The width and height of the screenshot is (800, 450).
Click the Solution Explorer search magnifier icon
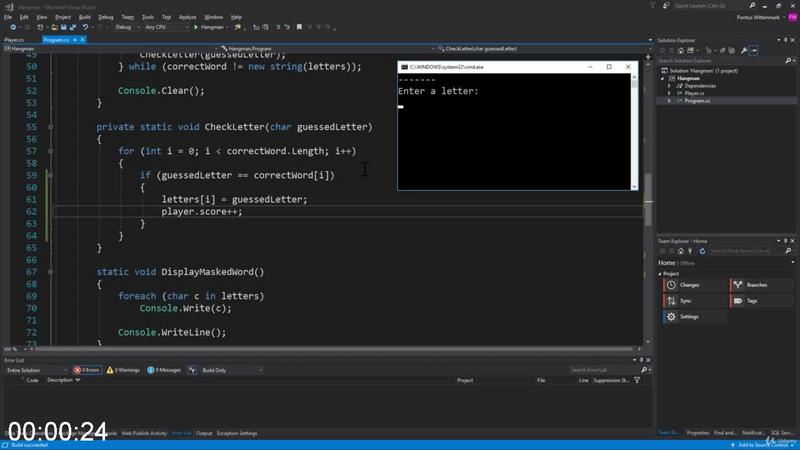pos(788,61)
